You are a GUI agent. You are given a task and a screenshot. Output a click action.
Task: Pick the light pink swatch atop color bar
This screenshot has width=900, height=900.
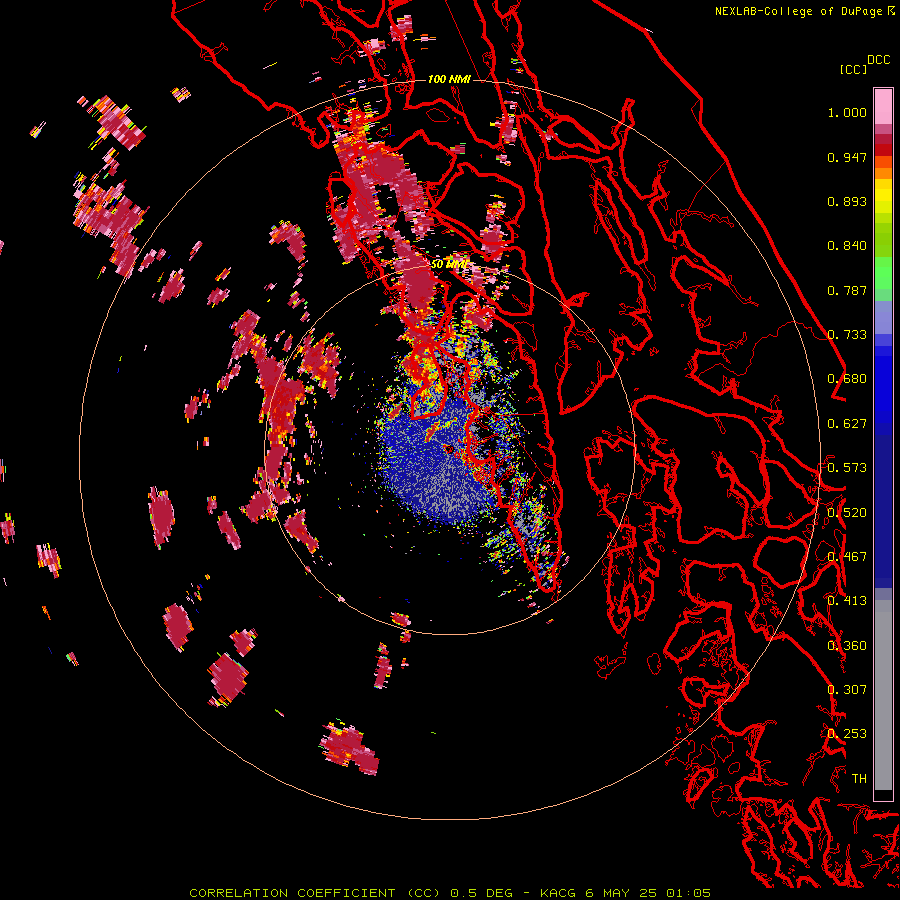(883, 106)
